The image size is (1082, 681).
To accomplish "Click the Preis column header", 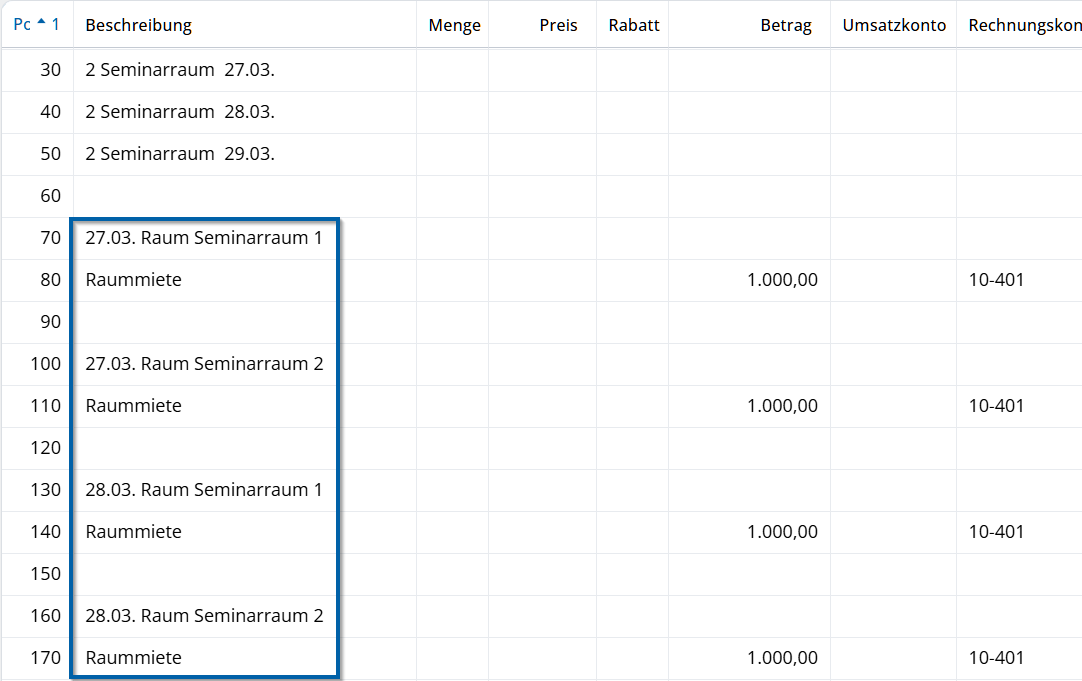I will [558, 25].
